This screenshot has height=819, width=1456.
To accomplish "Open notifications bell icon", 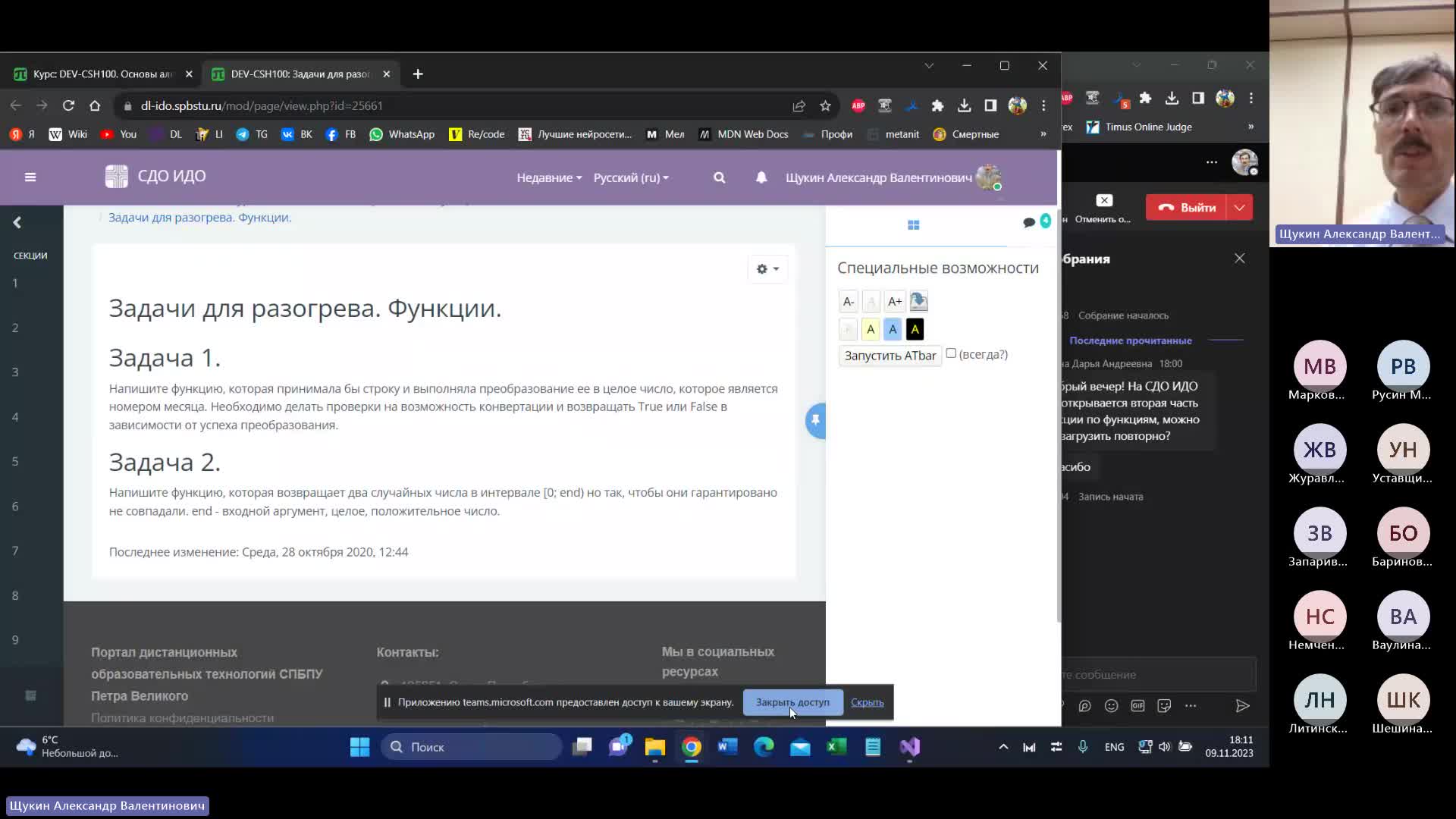I will pyautogui.click(x=761, y=177).
